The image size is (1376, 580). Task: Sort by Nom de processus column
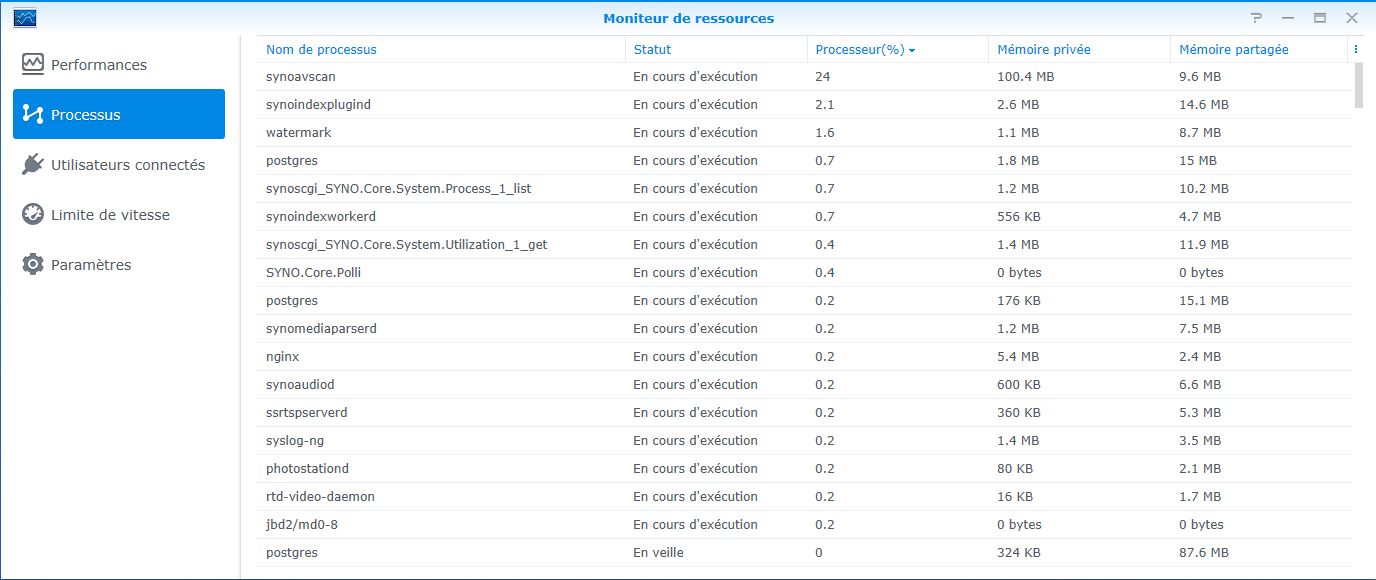(321, 49)
